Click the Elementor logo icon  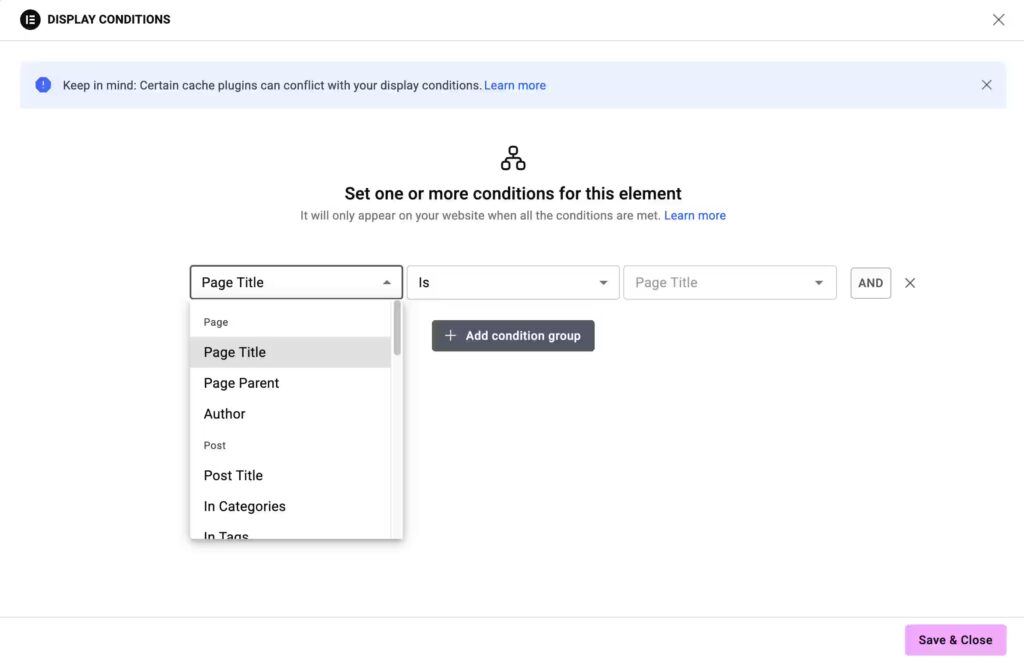point(30,19)
